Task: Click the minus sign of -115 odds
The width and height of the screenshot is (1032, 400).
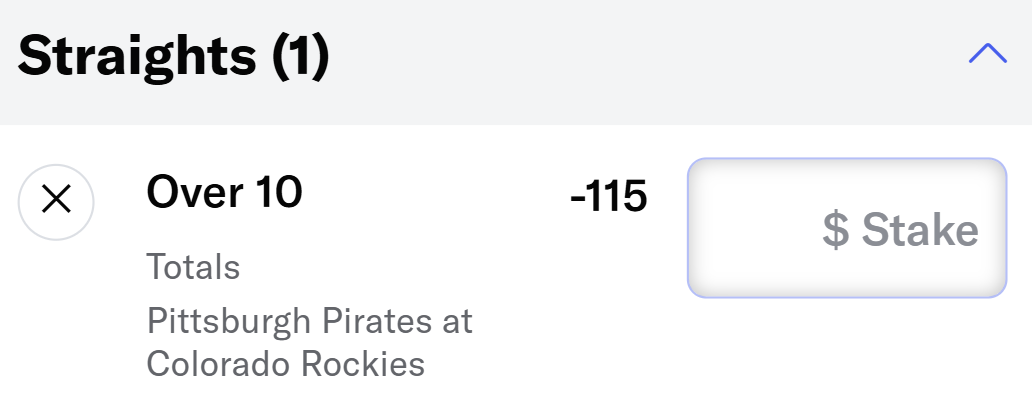Action: pos(577,199)
